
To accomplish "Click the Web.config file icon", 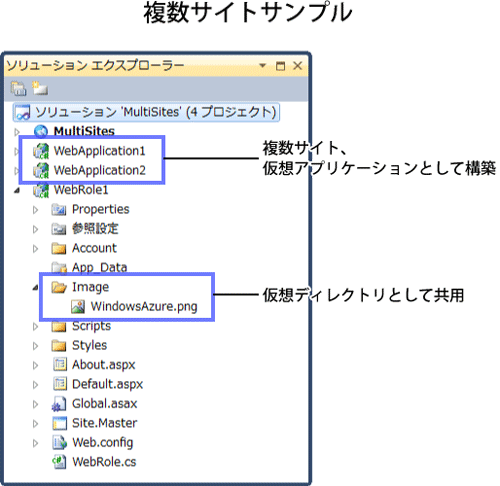I will (x=60, y=443).
